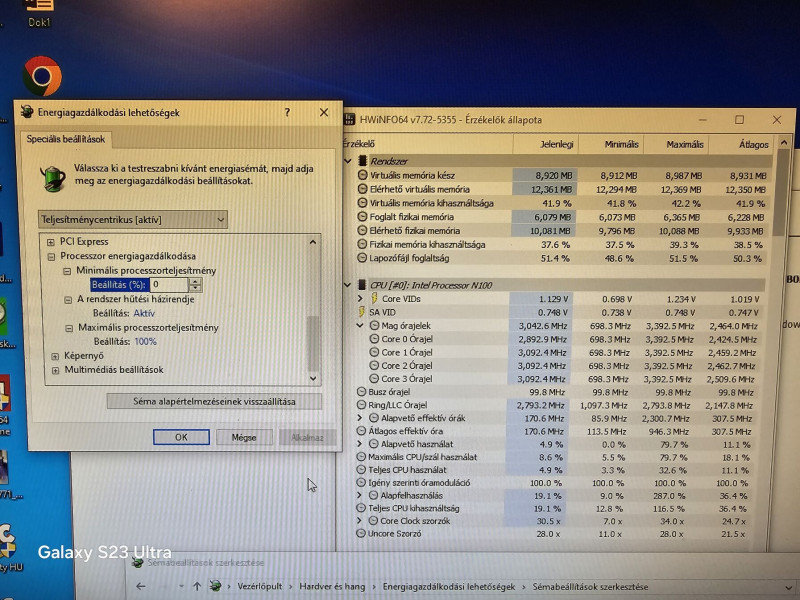Click Energiagazdálkodási lehetőségek breadcrumb

coord(448,587)
